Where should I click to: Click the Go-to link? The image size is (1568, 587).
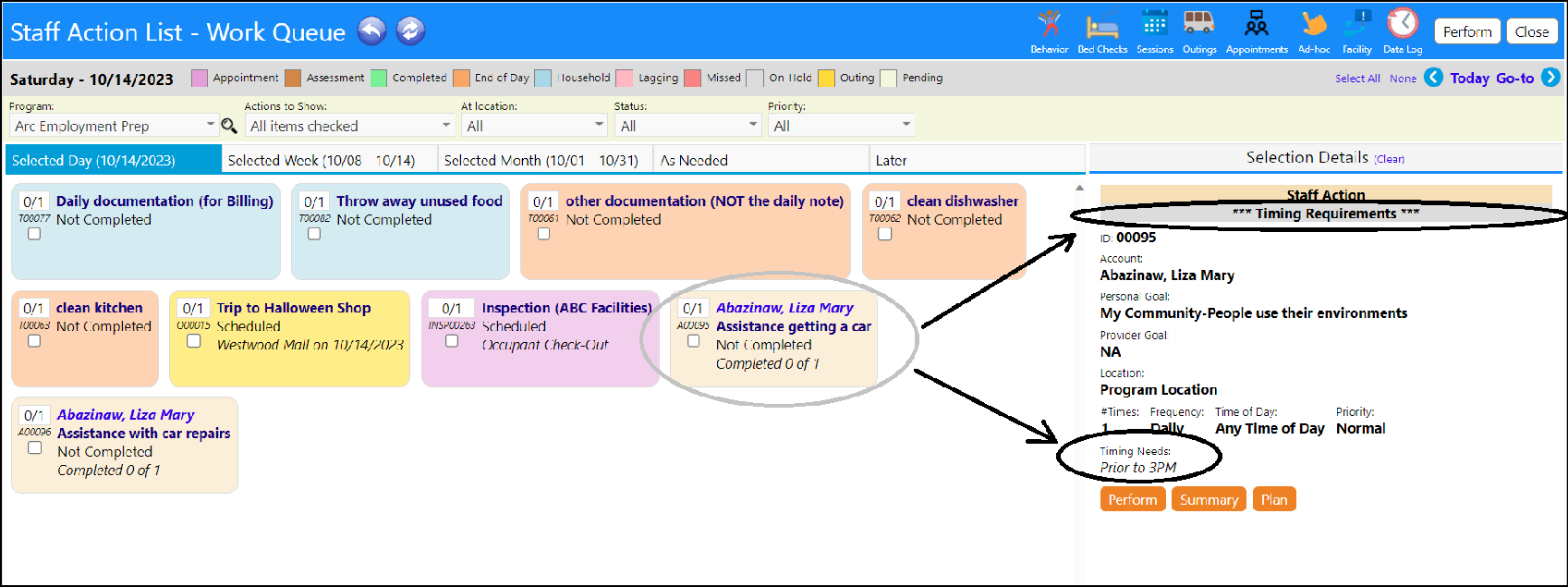point(1514,79)
